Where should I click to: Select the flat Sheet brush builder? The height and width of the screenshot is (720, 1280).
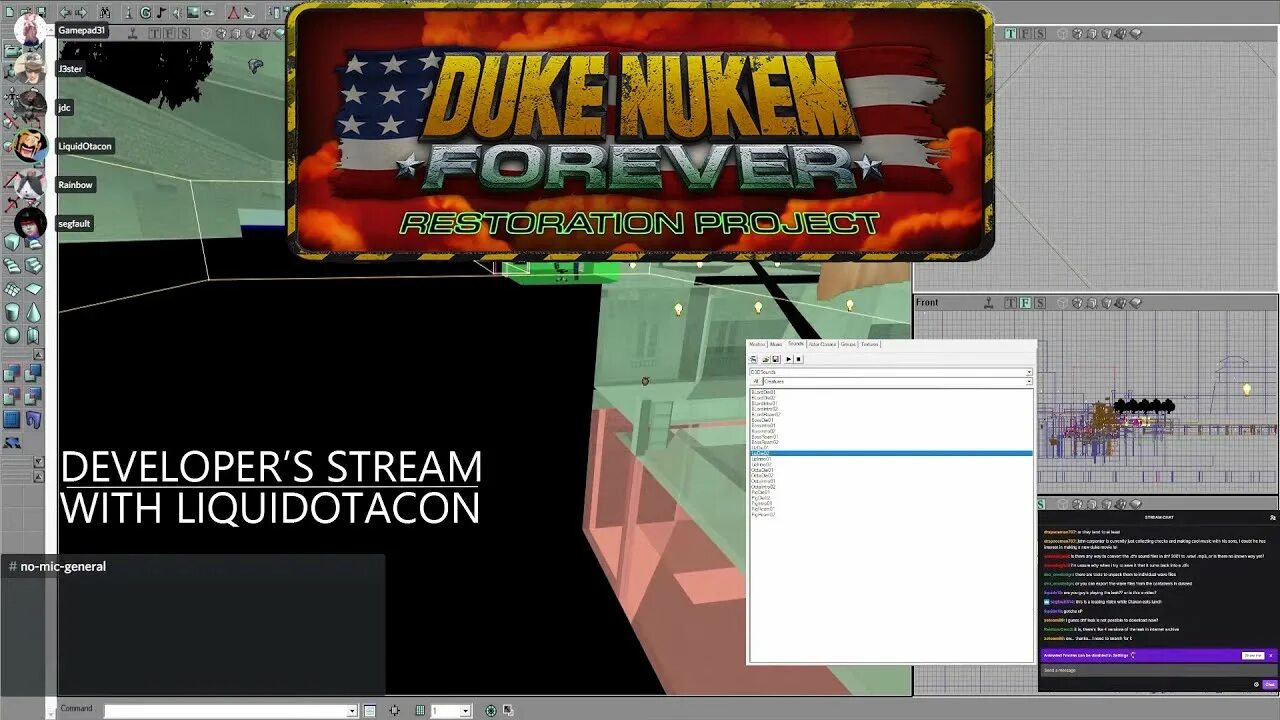click(x=33, y=288)
